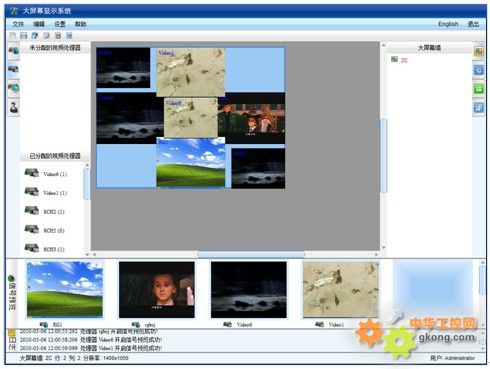Select the third teal device icon in left sidebar
This screenshot has height=369, width=490.
[x=14, y=88]
